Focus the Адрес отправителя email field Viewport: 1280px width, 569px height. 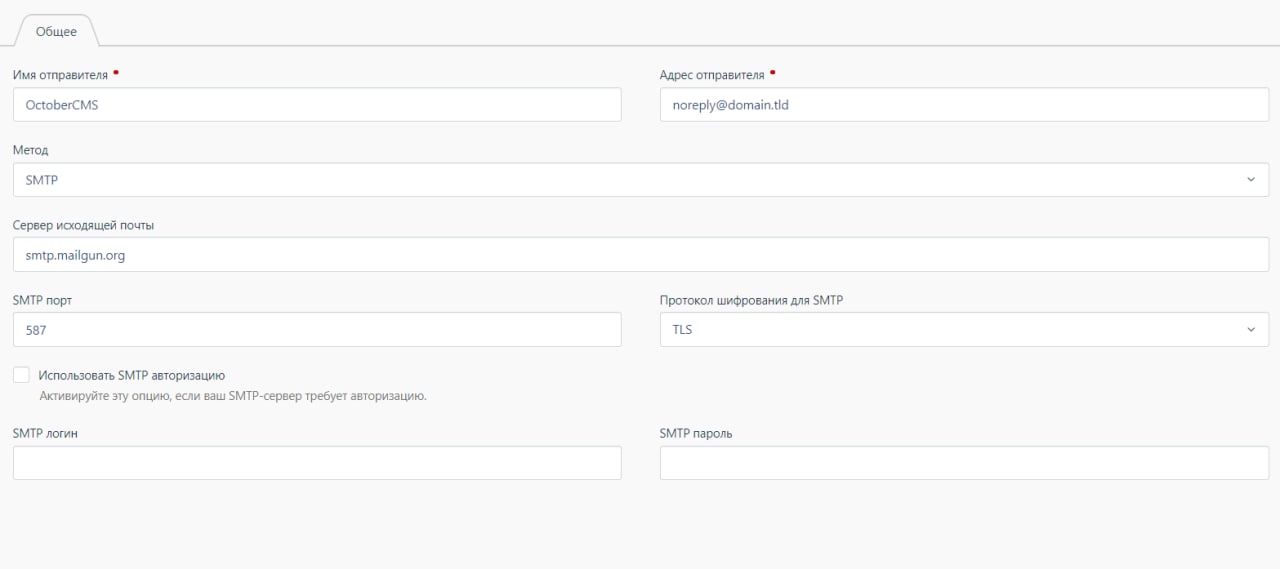click(964, 105)
